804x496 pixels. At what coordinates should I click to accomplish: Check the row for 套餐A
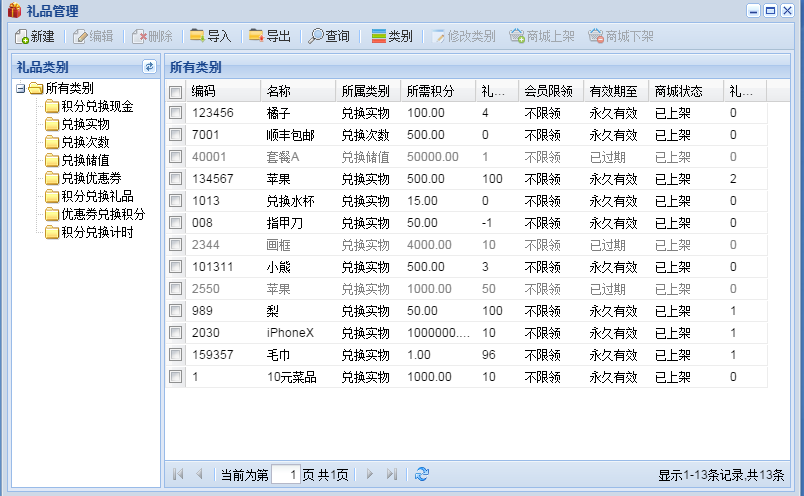175,157
